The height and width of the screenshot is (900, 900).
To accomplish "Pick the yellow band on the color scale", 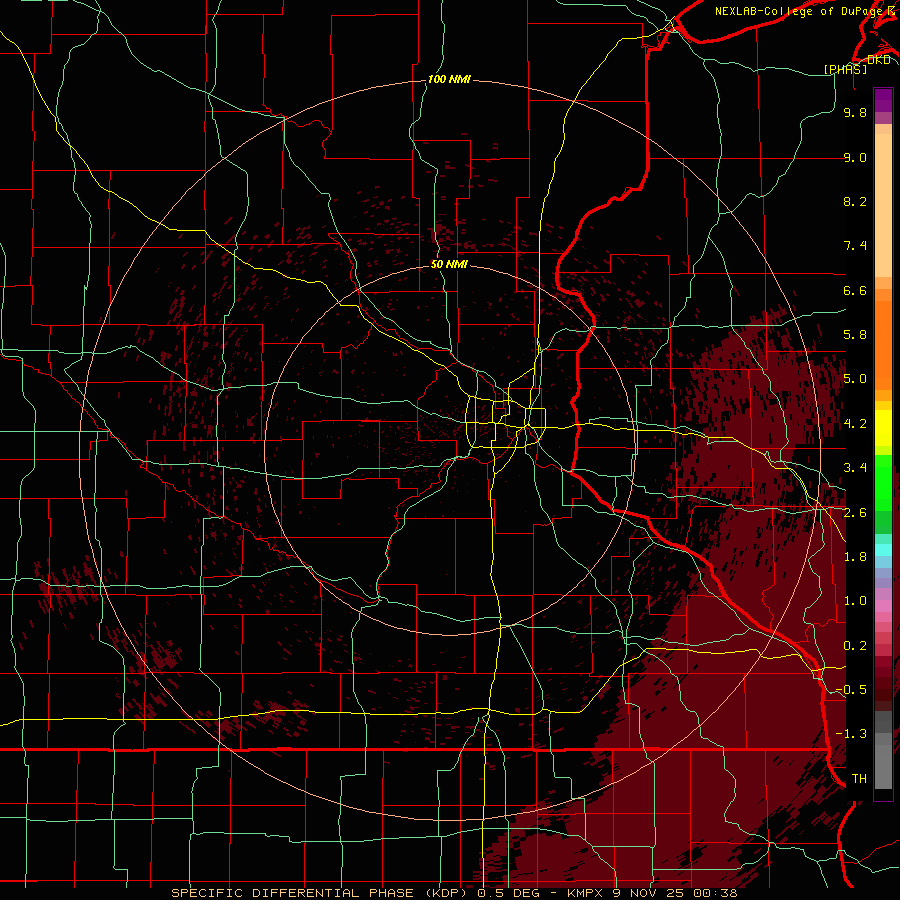I will coord(883,428).
